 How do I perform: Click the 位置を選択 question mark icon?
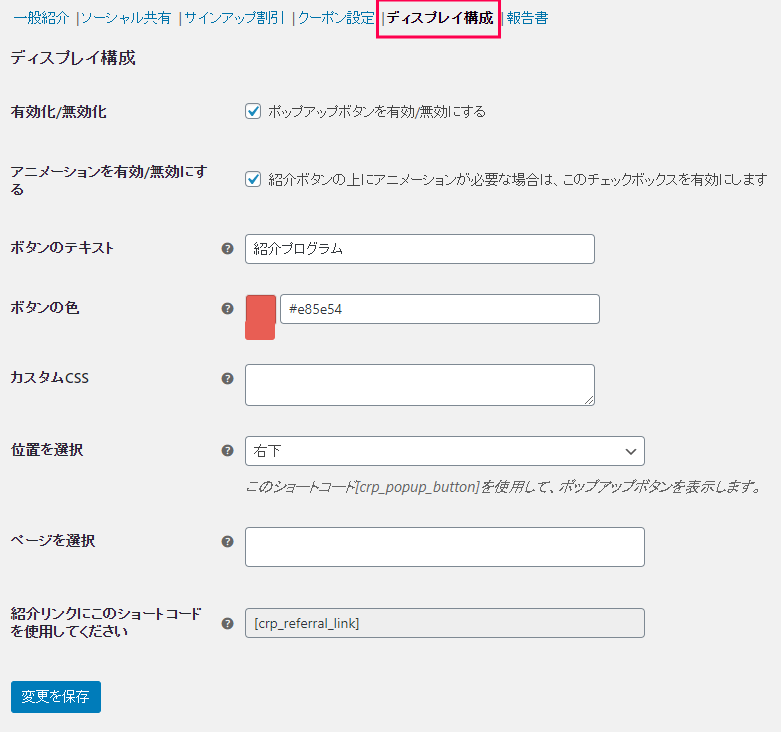click(227, 451)
